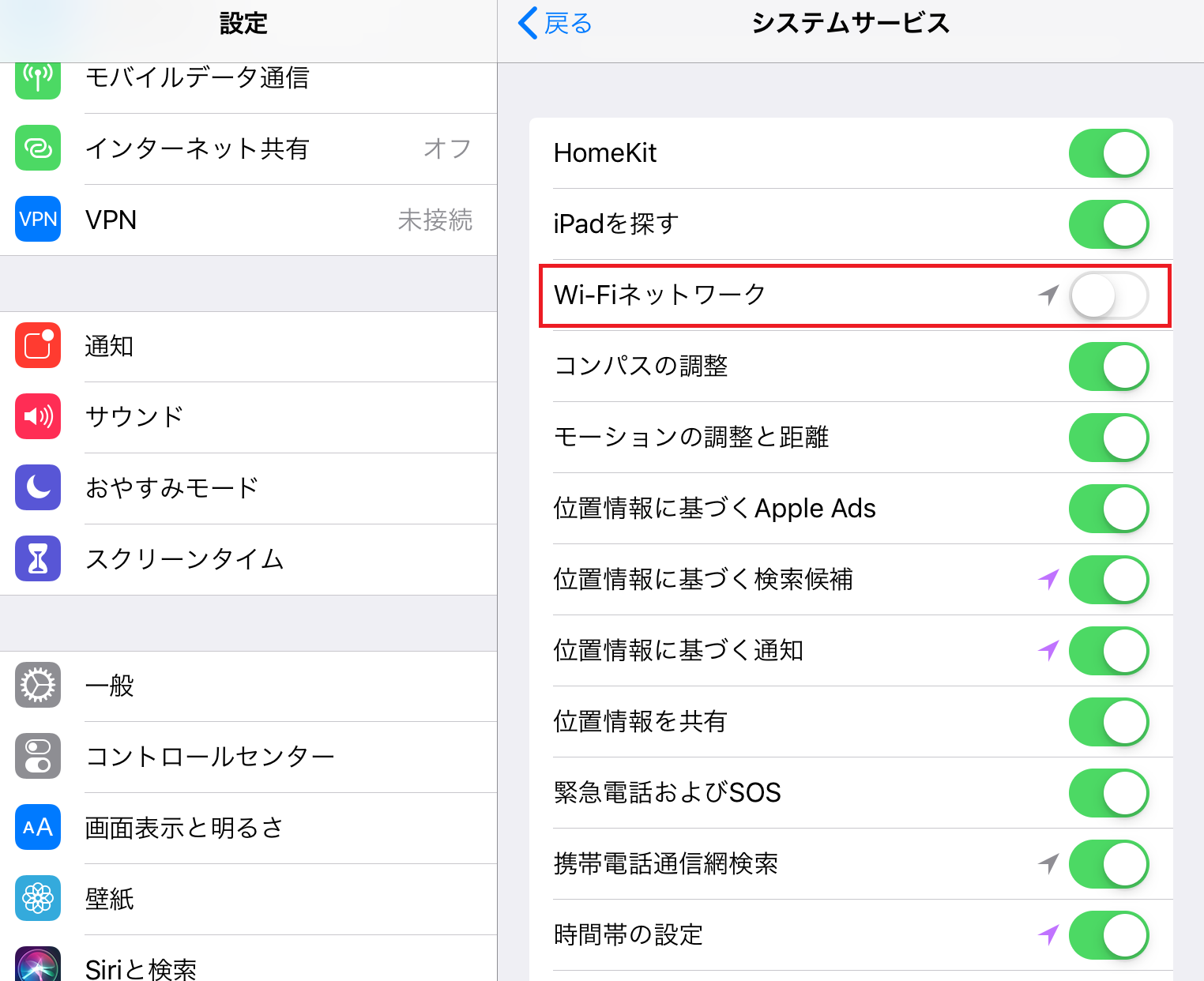Tap the Sound speaker icon
Image resolution: width=1204 pixels, height=981 pixels.
tap(38, 416)
